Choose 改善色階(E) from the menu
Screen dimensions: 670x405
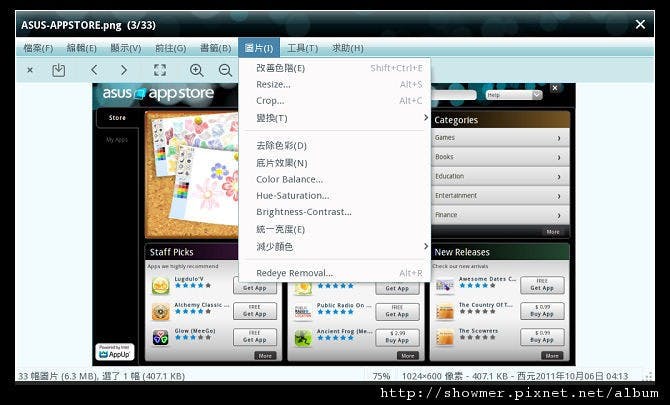(x=335, y=68)
